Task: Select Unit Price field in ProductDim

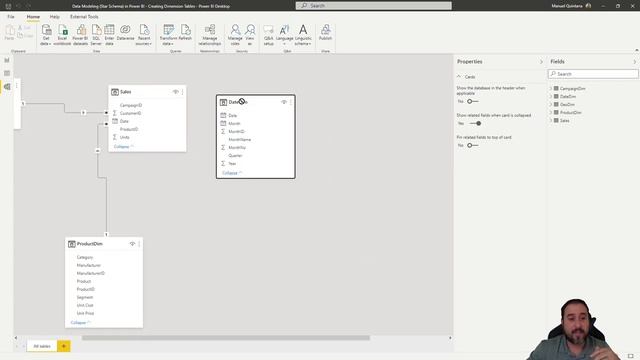Action: (85, 313)
